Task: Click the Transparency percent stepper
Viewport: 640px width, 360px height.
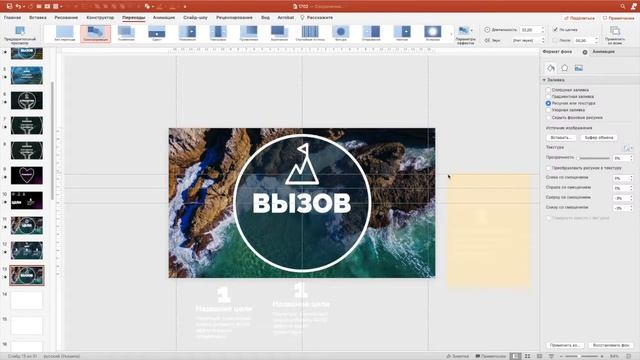Action: pos(631,158)
